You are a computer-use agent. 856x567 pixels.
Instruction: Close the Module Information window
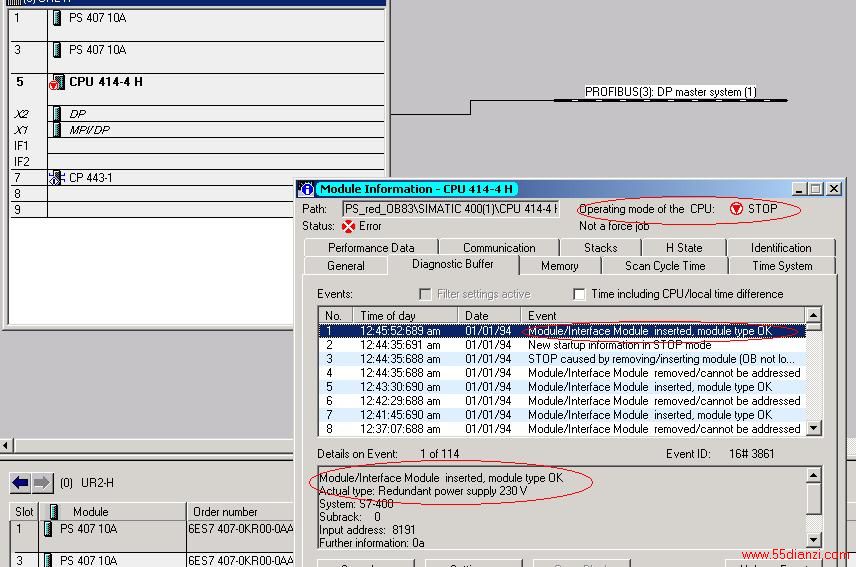(834, 189)
